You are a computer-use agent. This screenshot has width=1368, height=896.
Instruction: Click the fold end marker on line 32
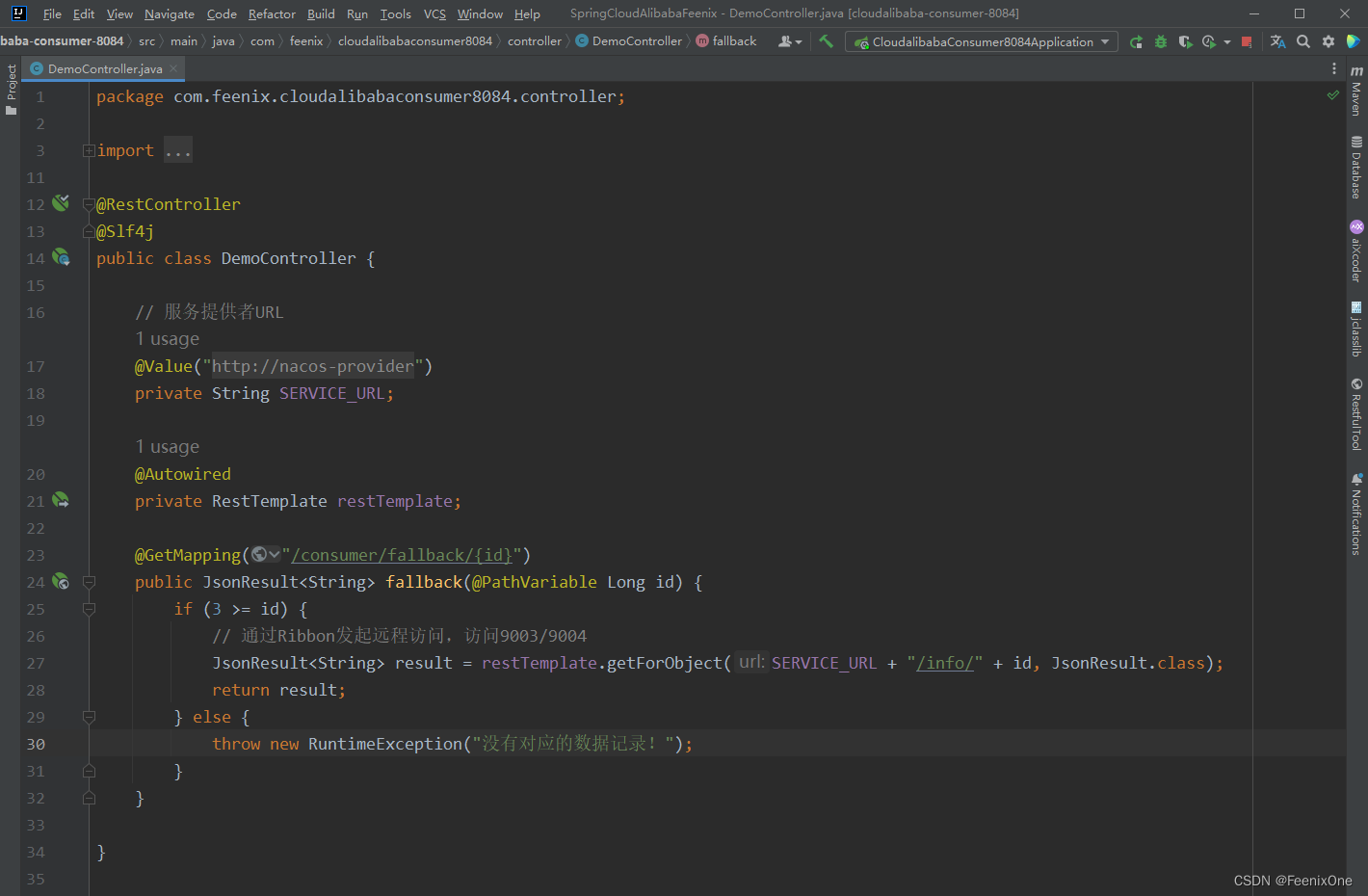click(x=89, y=798)
